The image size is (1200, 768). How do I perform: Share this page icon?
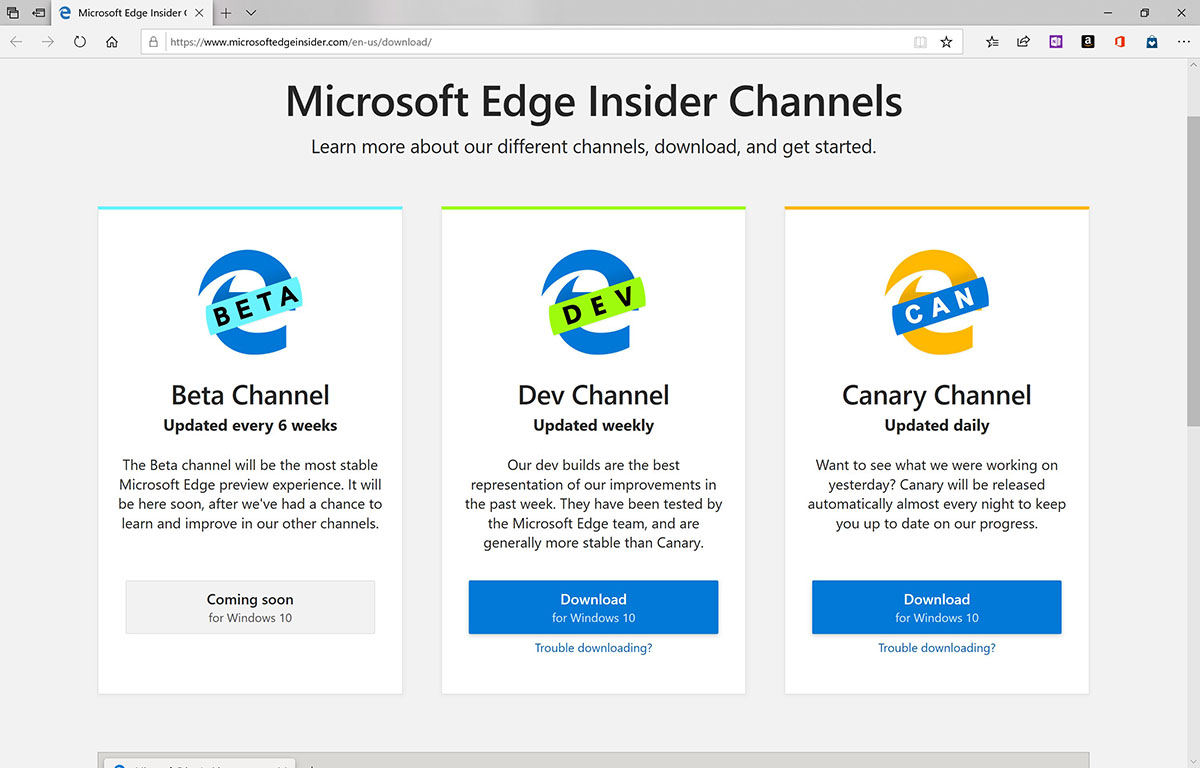(x=1023, y=42)
